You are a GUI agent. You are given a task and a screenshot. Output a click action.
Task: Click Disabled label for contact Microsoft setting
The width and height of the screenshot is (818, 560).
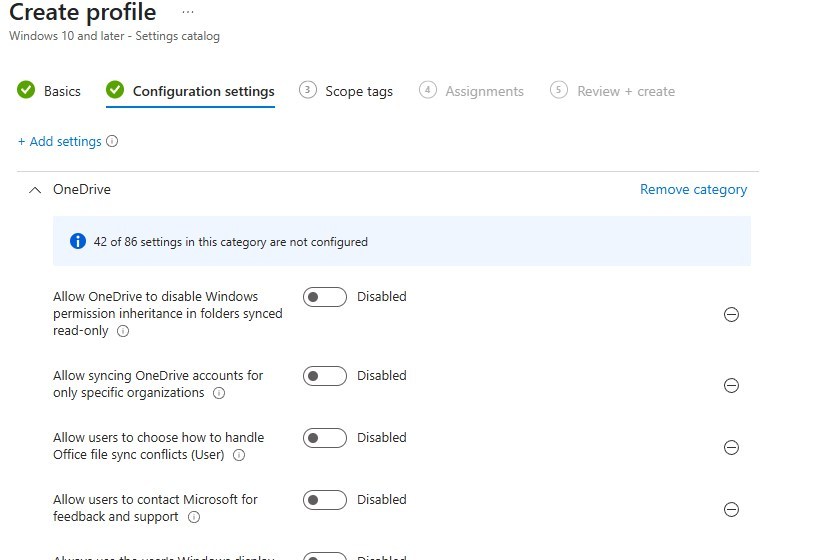(x=381, y=499)
